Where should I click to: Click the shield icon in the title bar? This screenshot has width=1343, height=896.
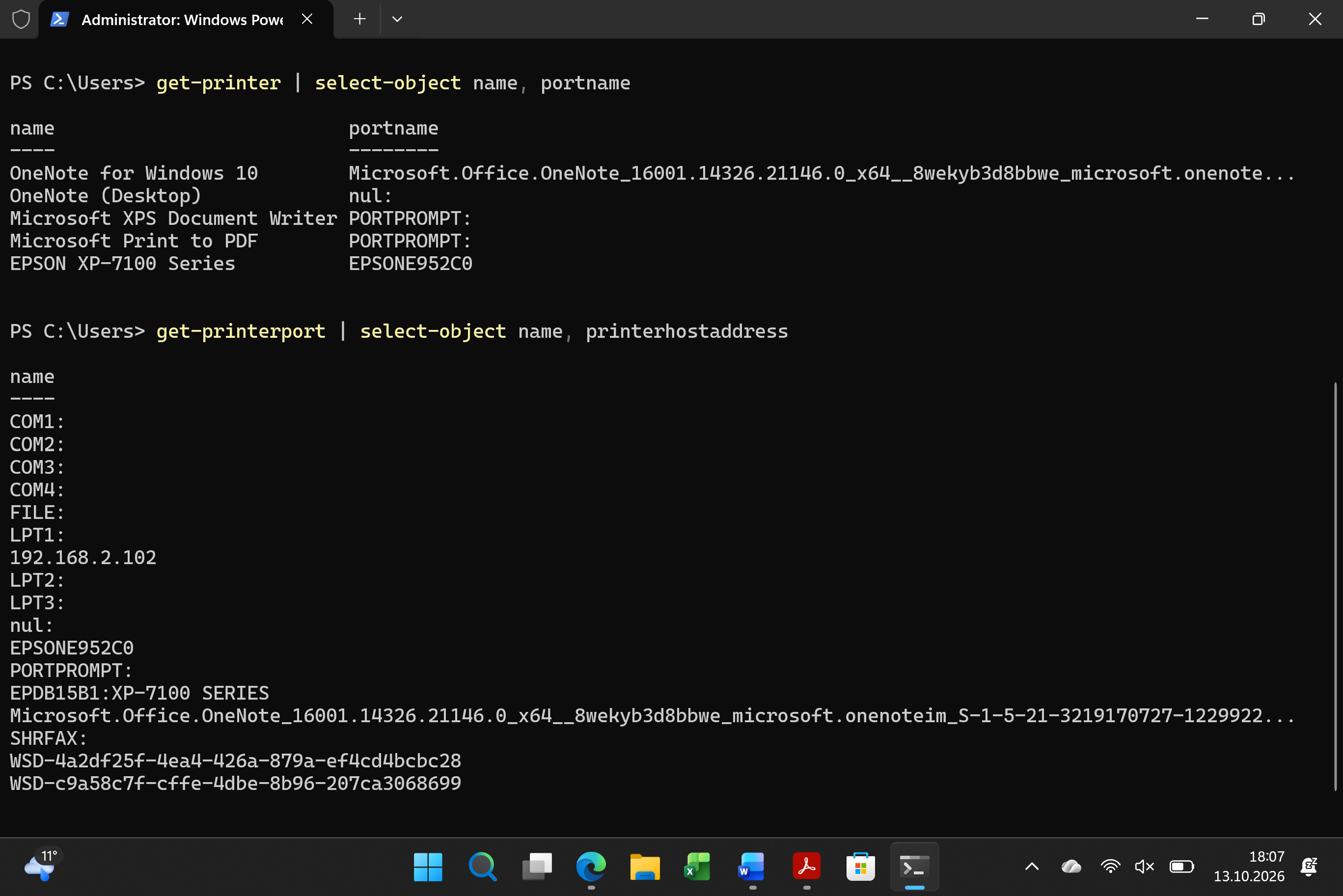pyautogui.click(x=21, y=20)
